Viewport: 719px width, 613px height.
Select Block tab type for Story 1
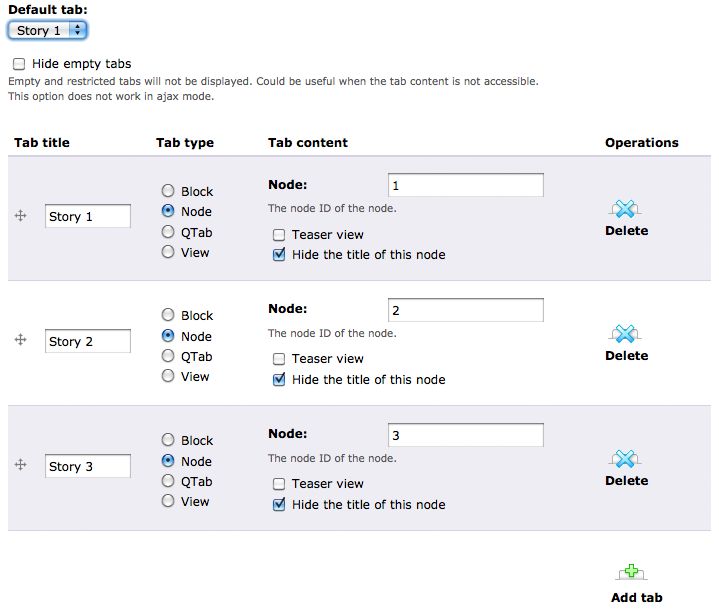coord(168,191)
